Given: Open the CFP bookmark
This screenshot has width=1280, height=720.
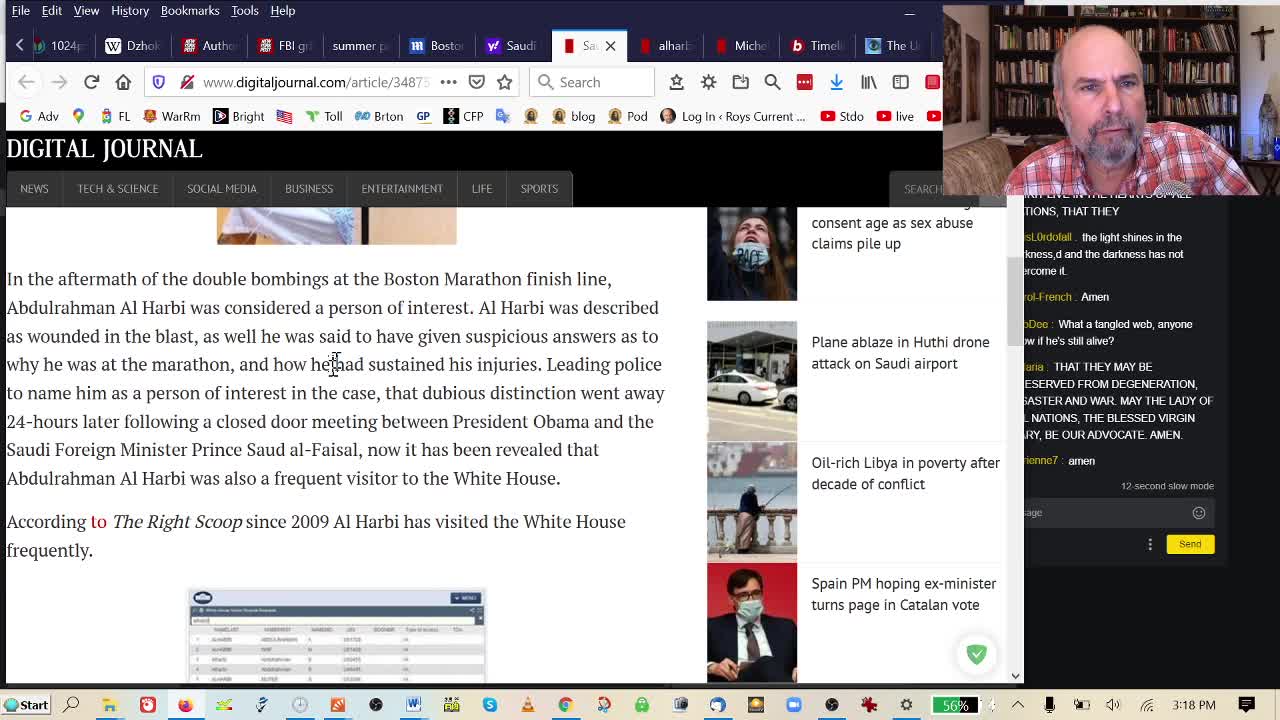Looking at the screenshot, I should tap(463, 116).
